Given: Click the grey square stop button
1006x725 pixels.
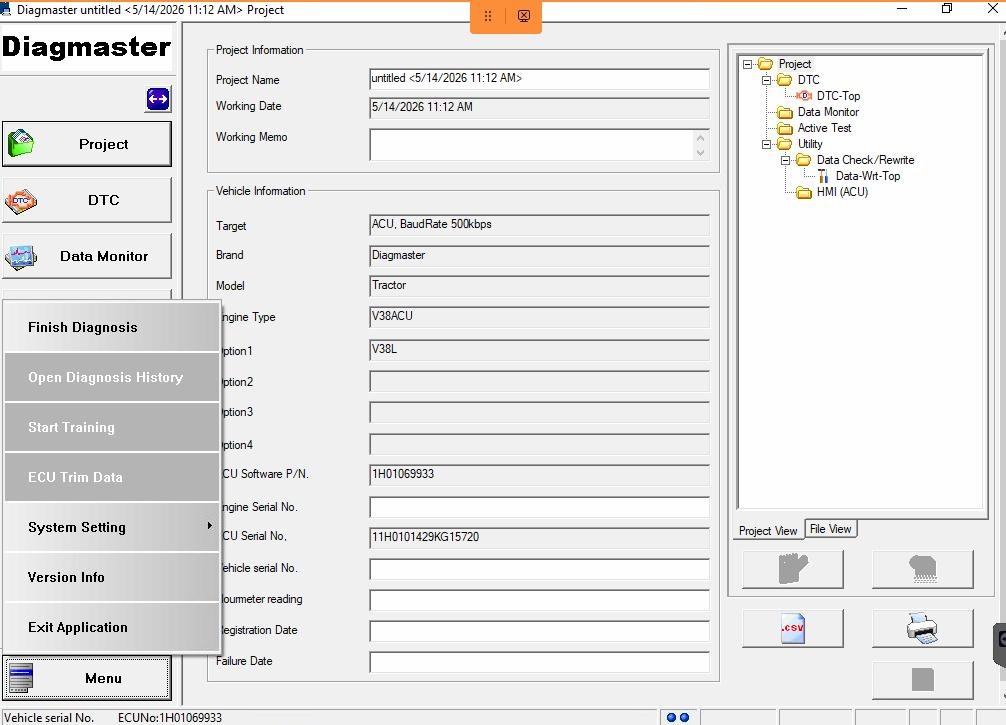Looking at the screenshot, I should pos(923,680).
